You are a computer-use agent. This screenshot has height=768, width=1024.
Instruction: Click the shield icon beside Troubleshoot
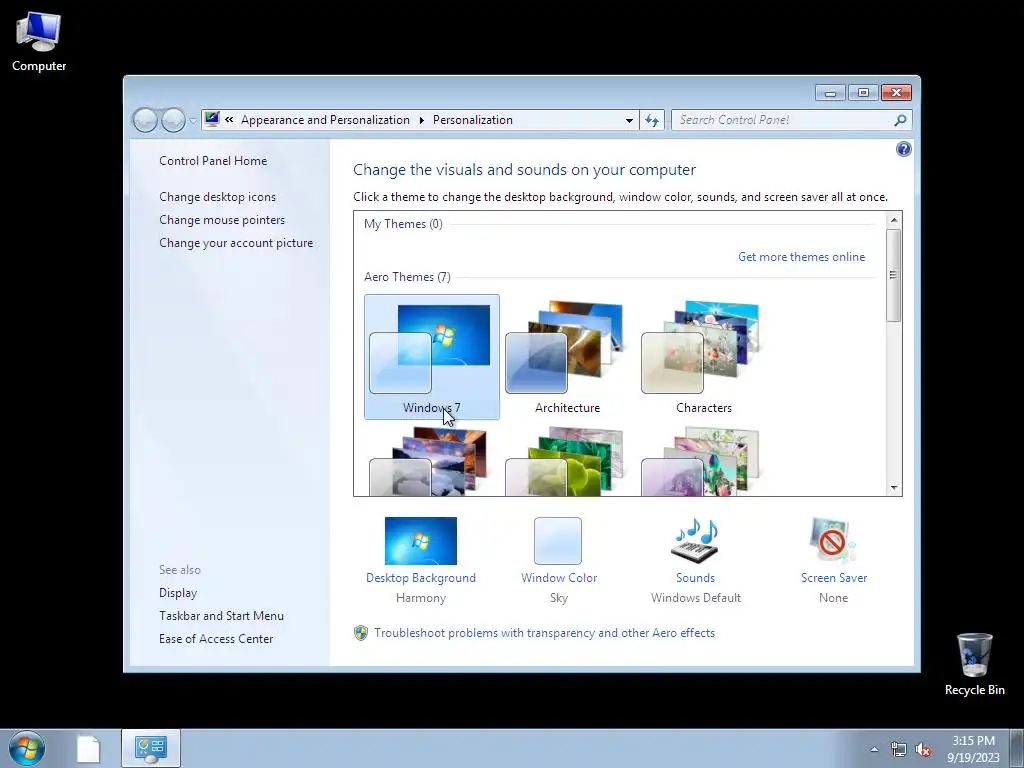pos(360,633)
